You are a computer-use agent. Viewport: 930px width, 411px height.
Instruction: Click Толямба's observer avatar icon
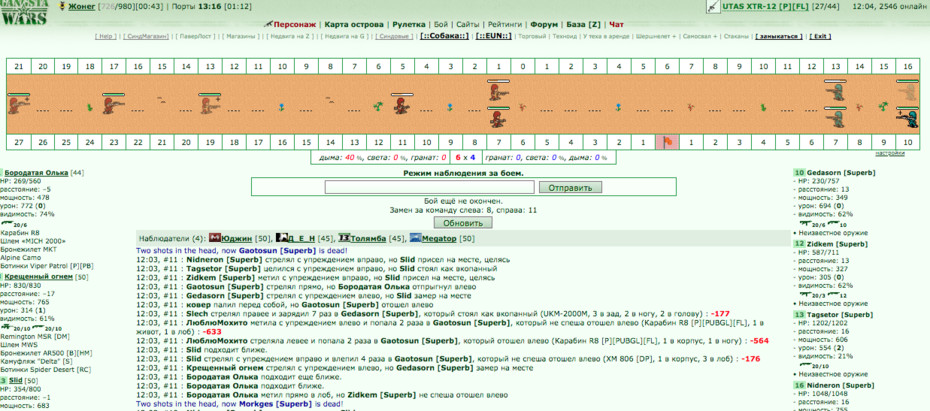[x=344, y=238]
